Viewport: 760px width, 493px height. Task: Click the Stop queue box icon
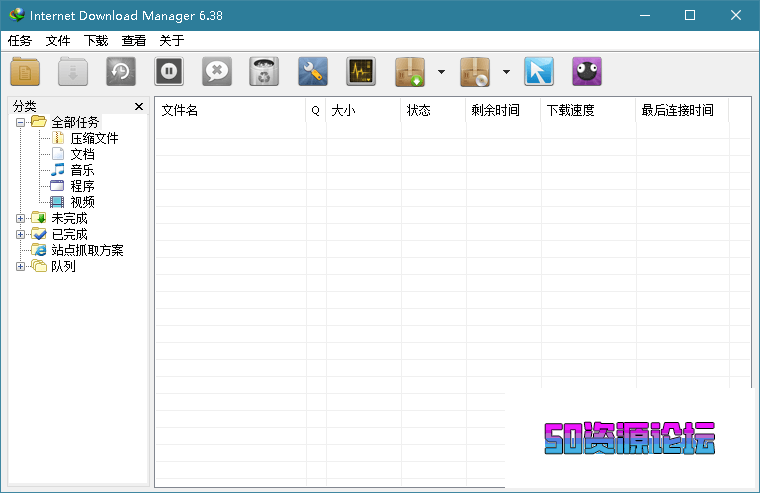point(475,72)
